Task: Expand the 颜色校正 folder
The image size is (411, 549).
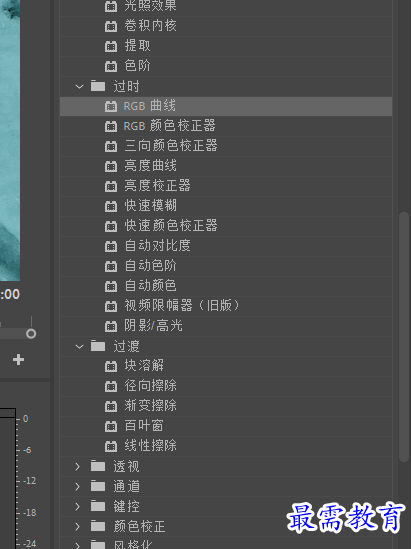Action: tap(78, 526)
